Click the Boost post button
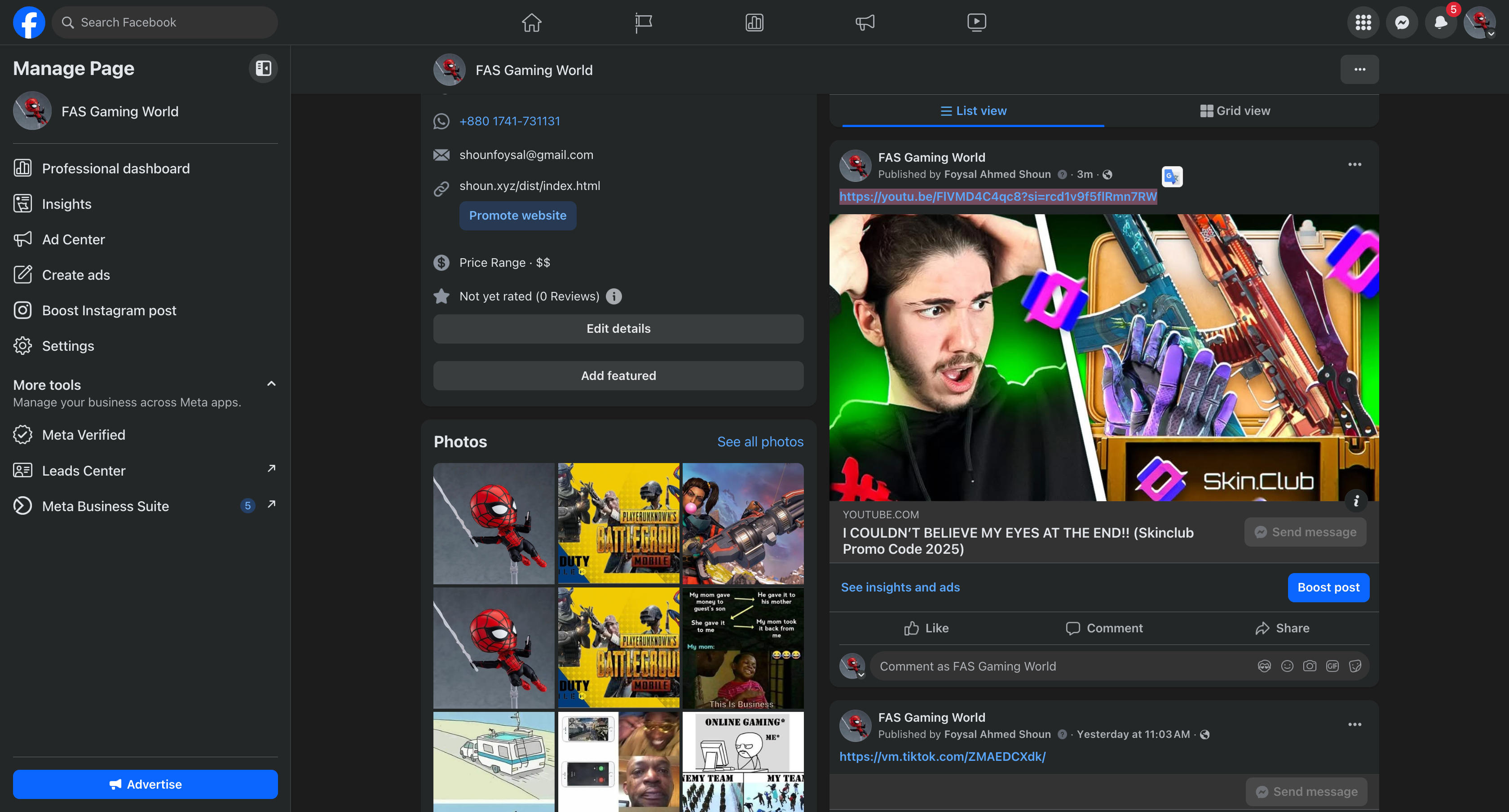 [1328, 587]
